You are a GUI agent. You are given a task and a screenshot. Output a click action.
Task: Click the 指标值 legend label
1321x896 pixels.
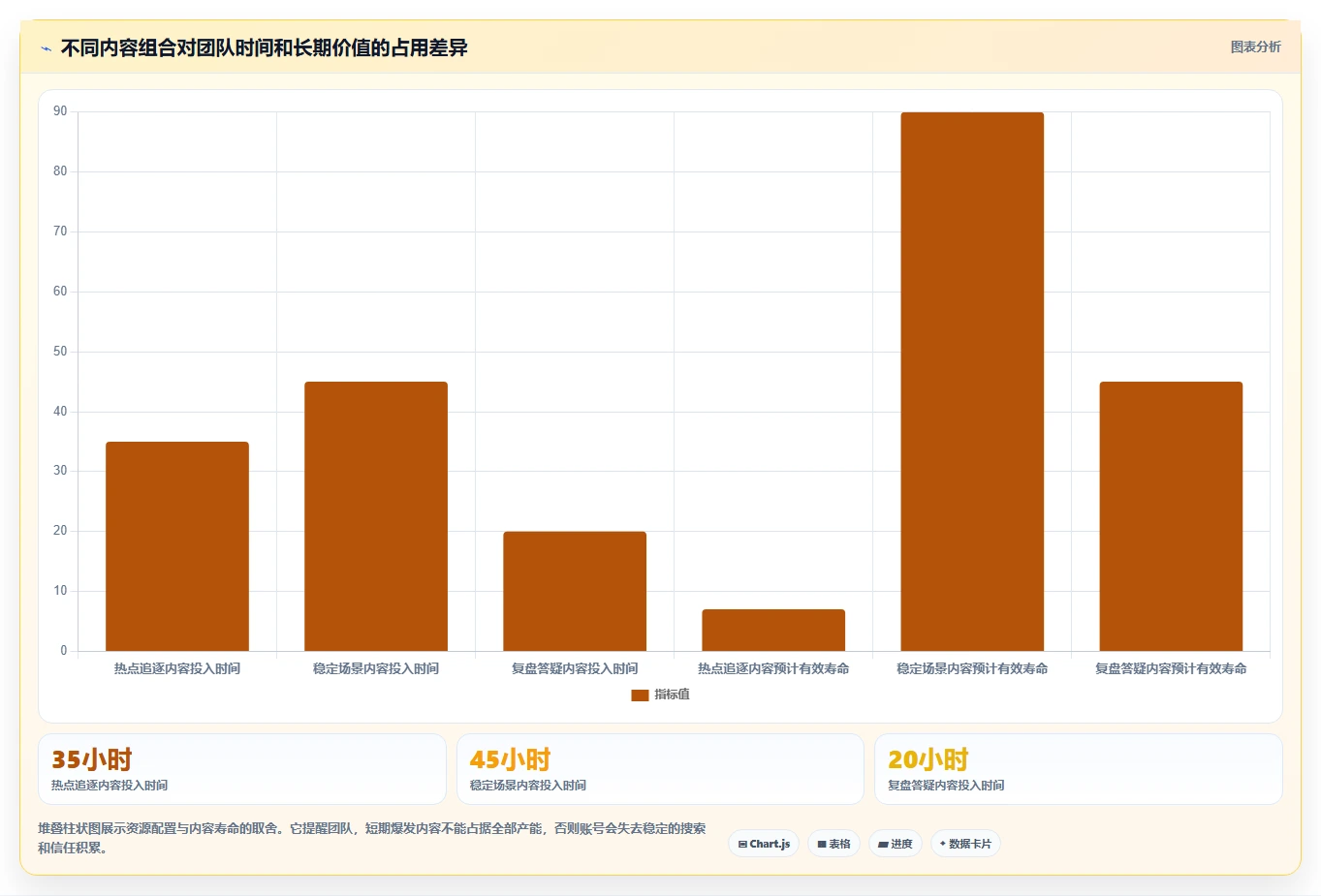[x=672, y=695]
